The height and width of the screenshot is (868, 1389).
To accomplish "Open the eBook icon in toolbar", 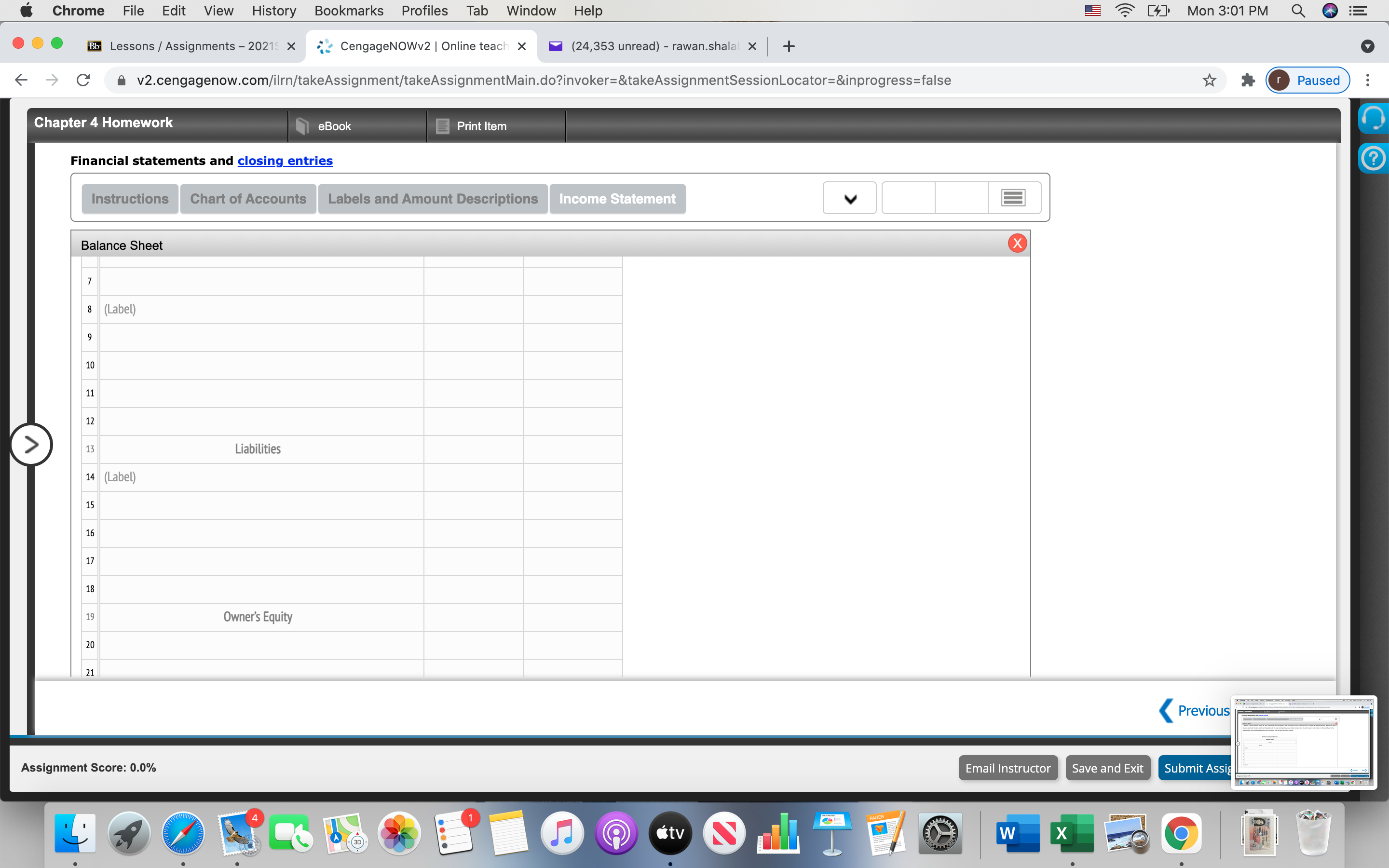I will 302,126.
